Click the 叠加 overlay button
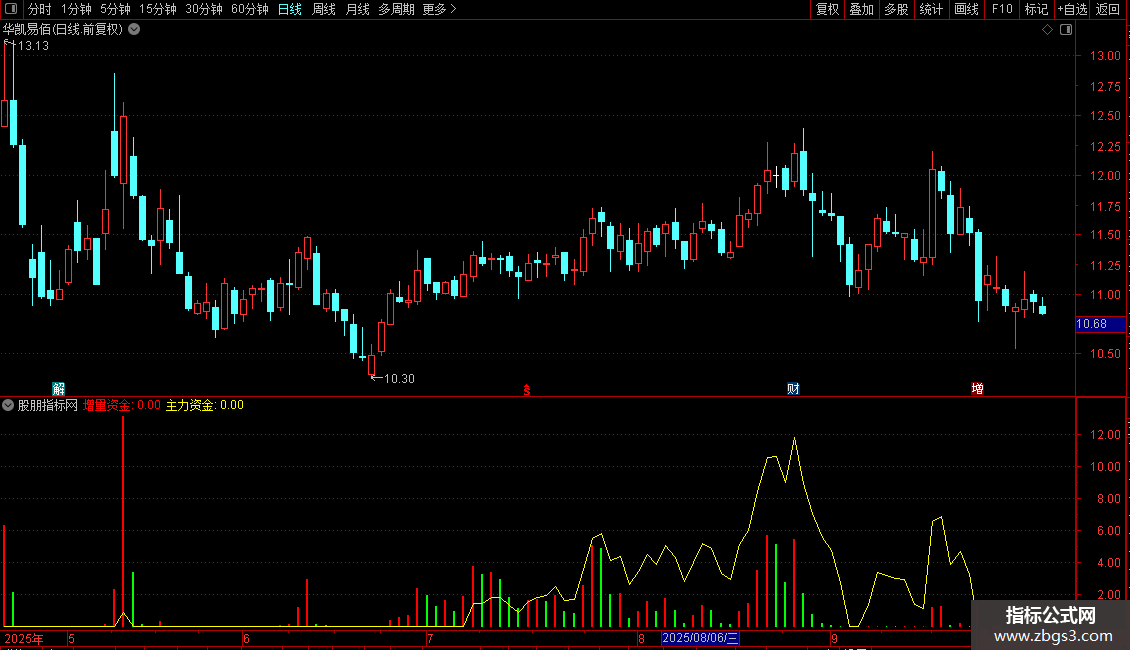Image resolution: width=1130 pixels, height=650 pixels. [861, 9]
